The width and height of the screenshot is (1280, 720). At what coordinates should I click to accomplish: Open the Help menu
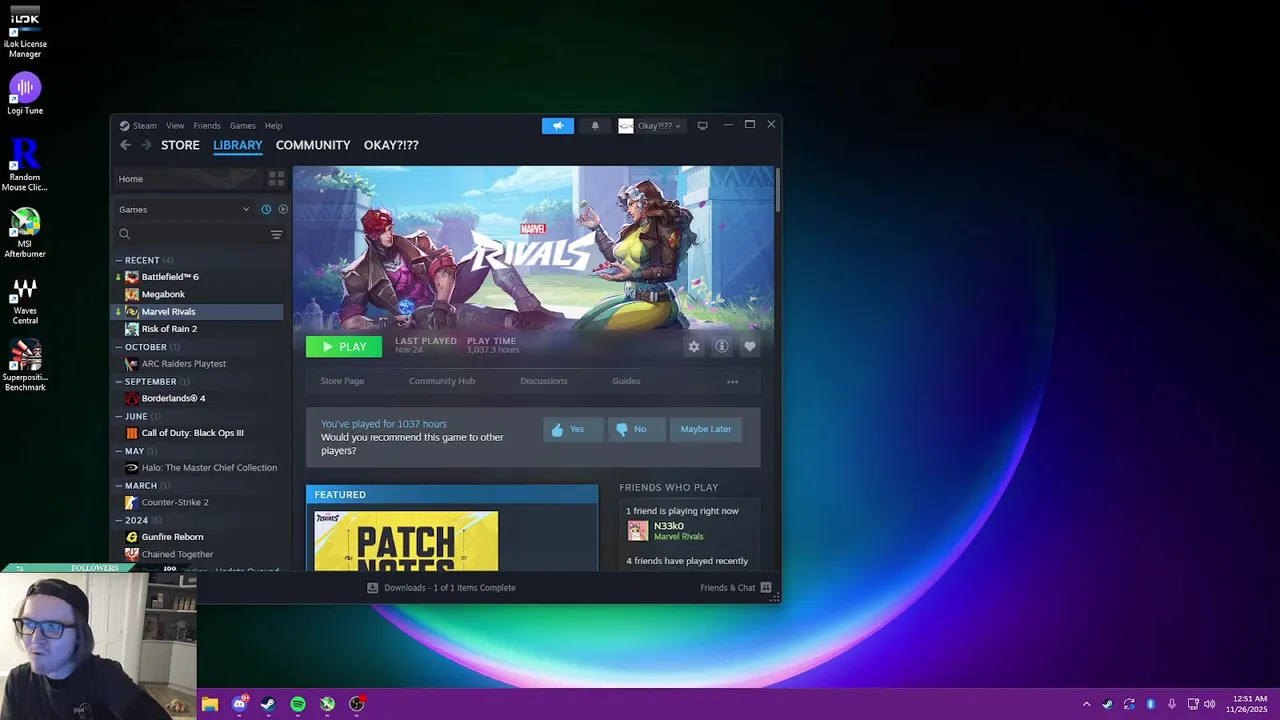(273, 126)
